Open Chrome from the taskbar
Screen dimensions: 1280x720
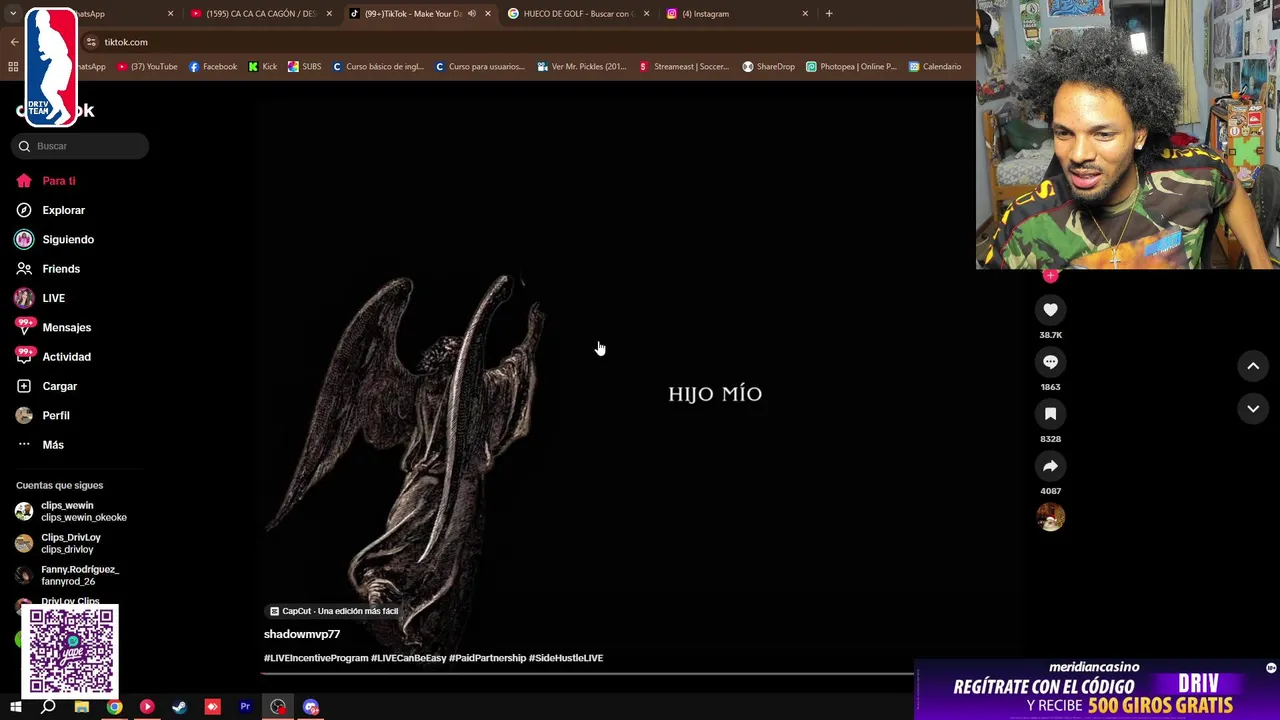[x=114, y=707]
